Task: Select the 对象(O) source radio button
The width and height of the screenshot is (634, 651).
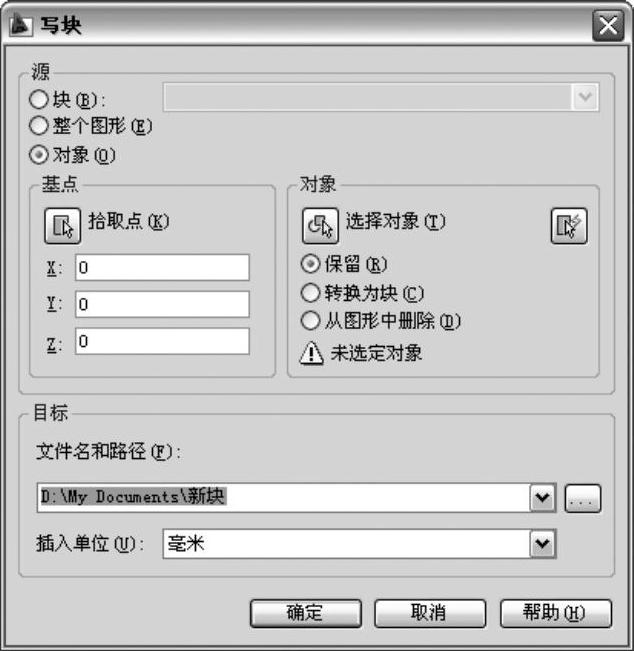Action: (39, 155)
